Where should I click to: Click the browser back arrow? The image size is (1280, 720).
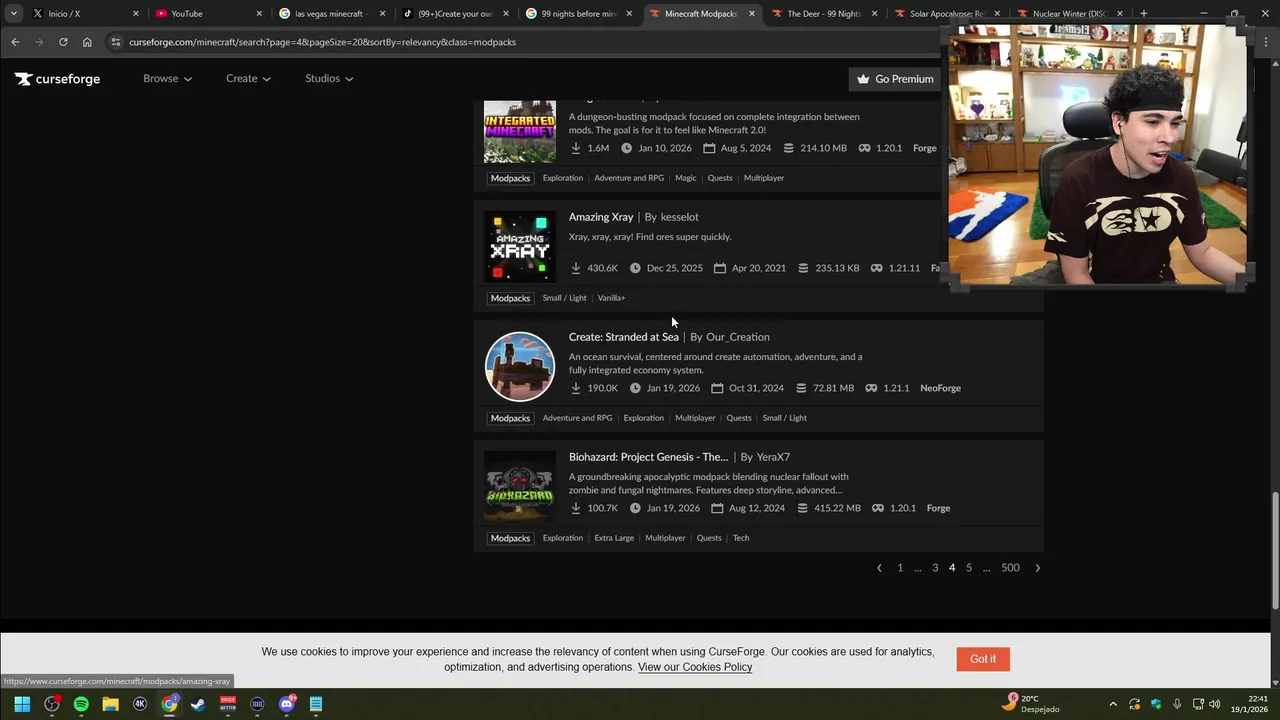tap(15, 42)
